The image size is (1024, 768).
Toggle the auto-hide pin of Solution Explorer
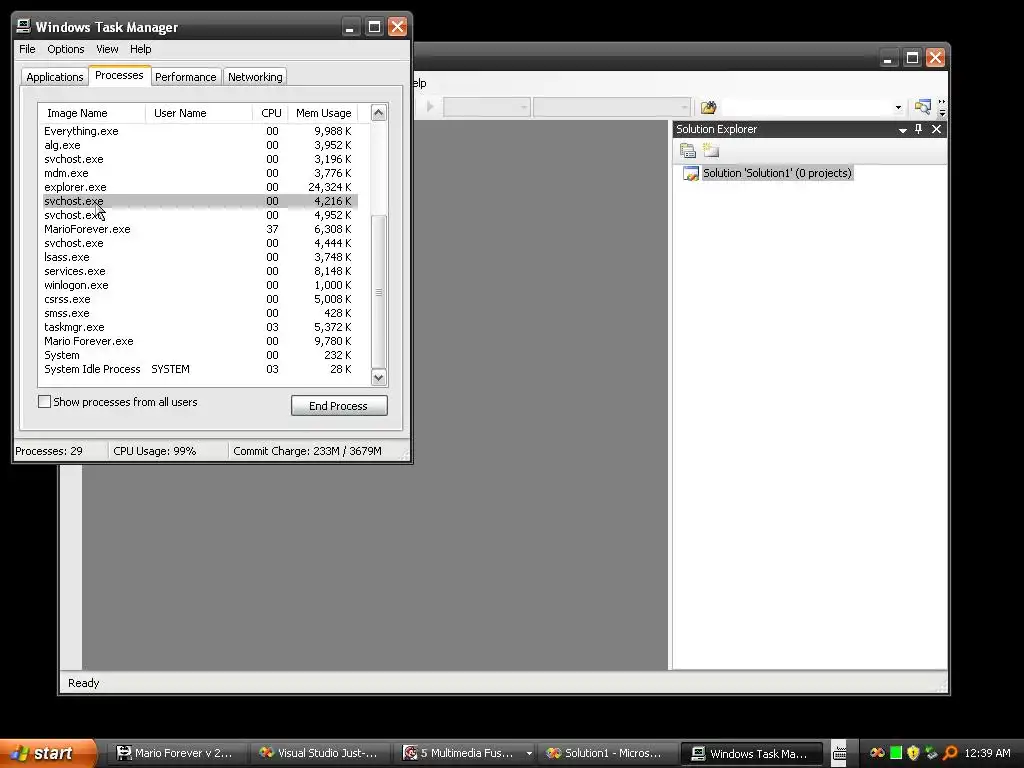[918, 129]
